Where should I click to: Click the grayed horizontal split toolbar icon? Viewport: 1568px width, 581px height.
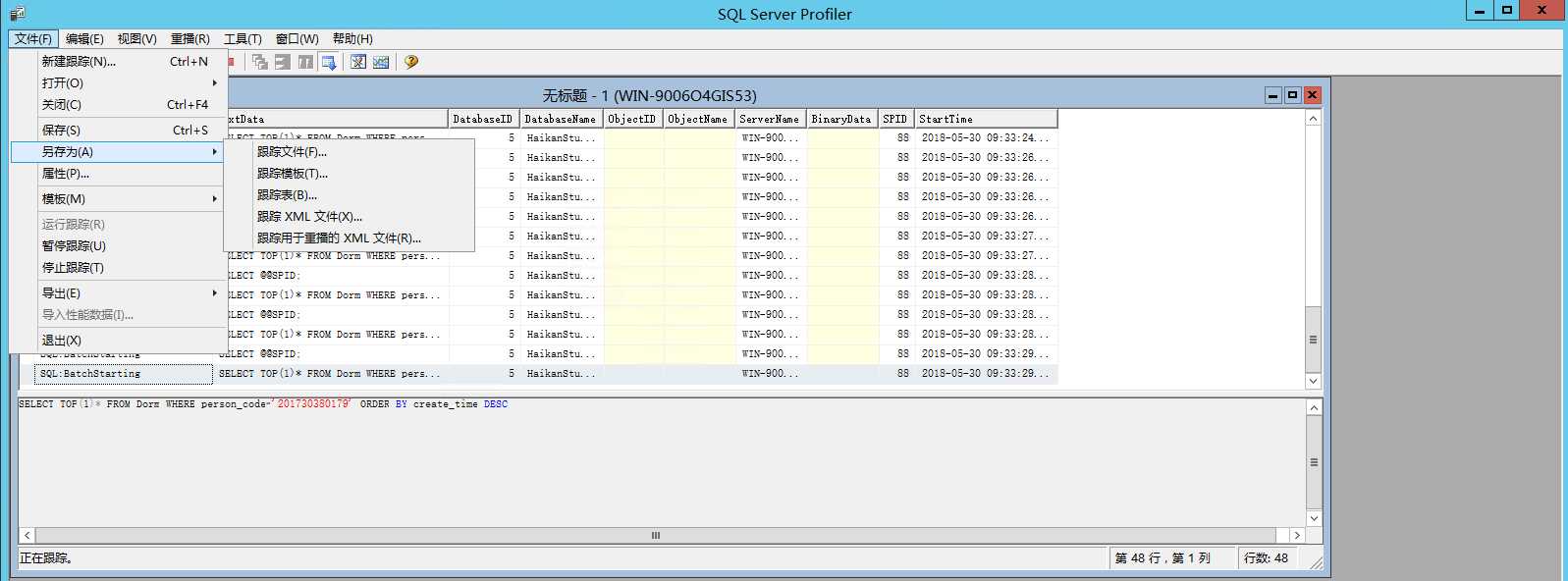pos(283,62)
